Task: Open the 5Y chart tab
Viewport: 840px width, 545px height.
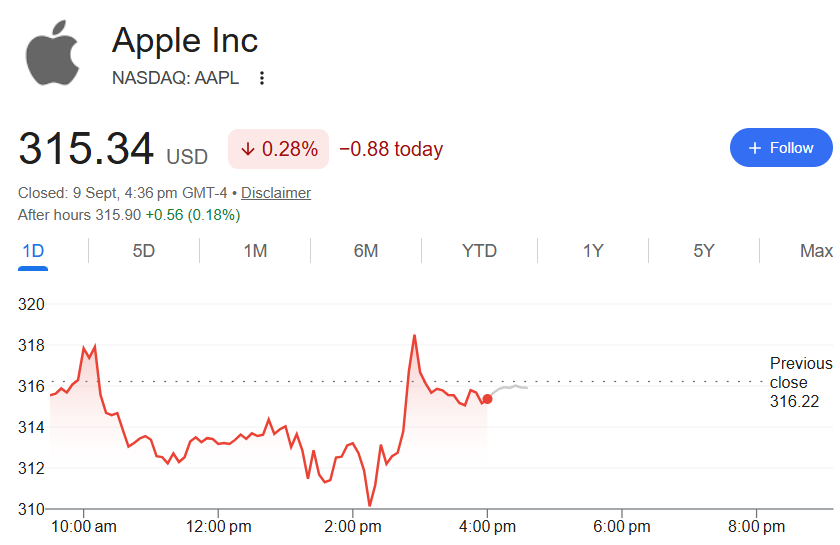Action: point(704,251)
